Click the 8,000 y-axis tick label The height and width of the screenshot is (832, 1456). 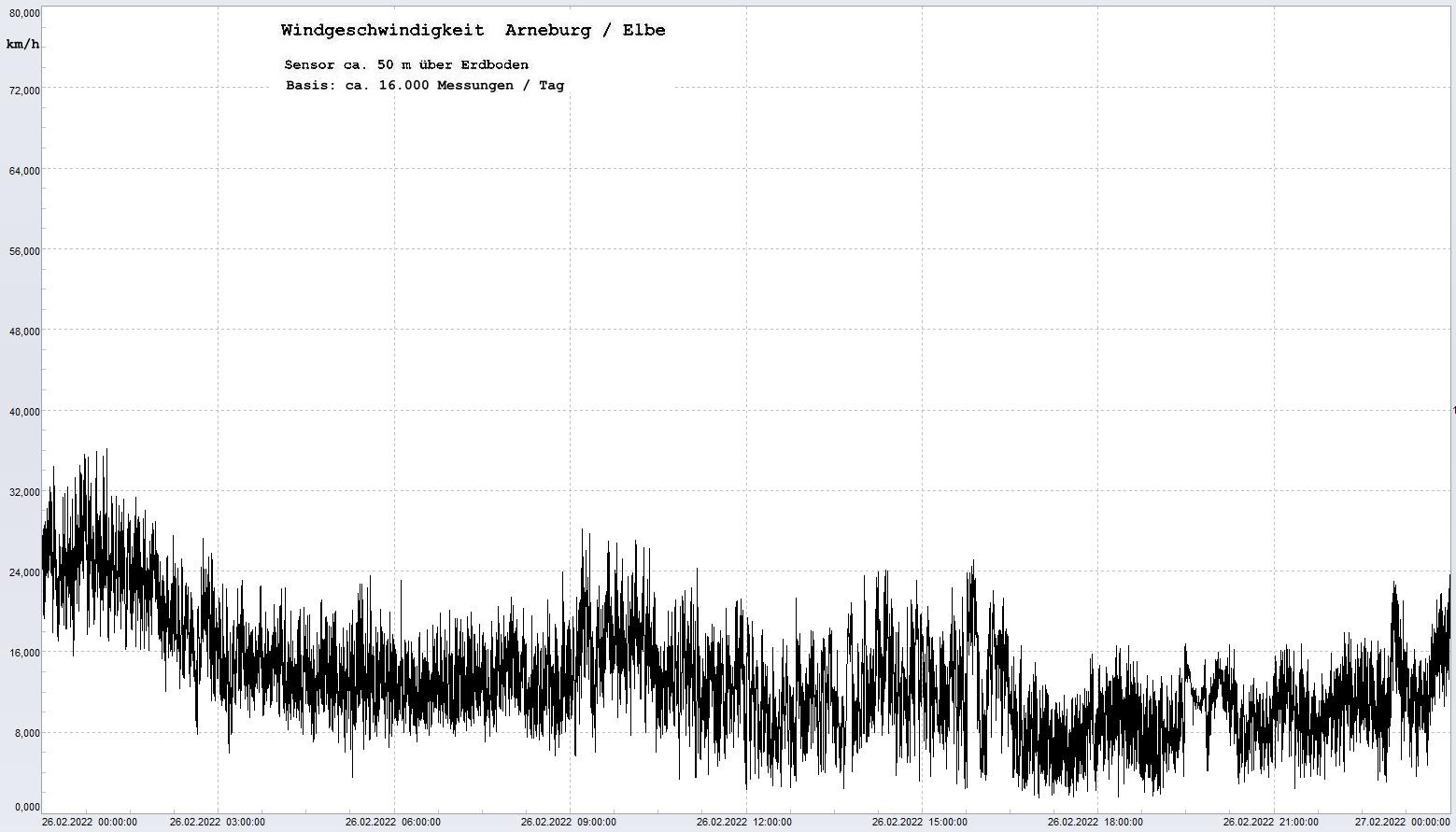pos(26,732)
